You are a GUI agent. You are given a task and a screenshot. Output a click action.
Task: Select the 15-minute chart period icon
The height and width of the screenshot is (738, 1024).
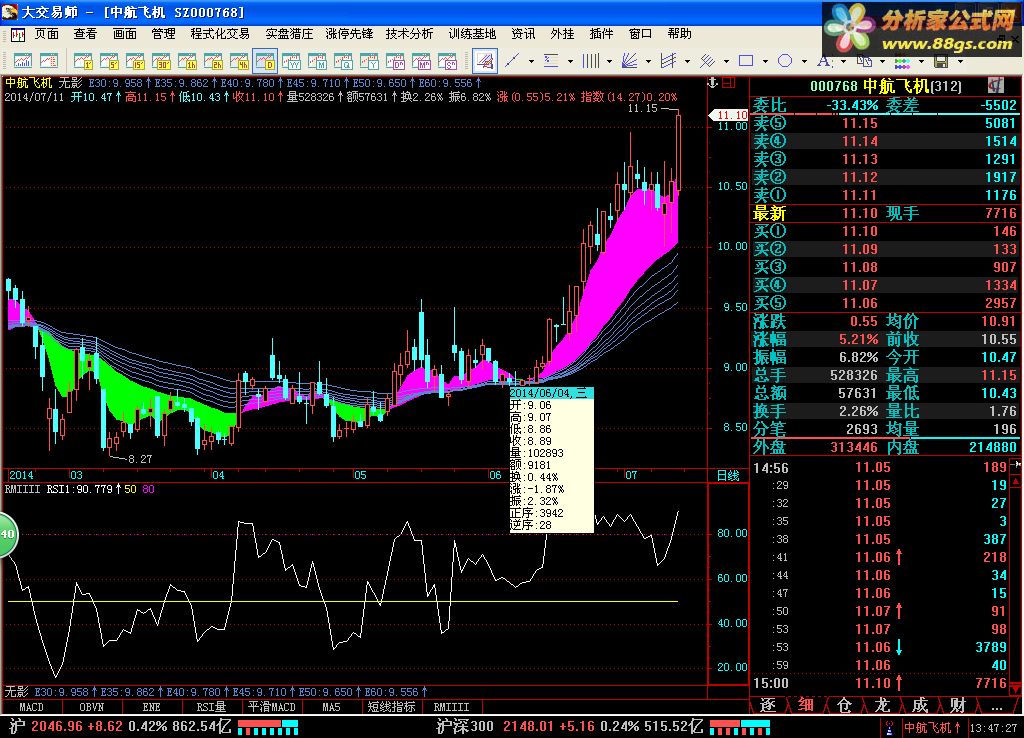[x=135, y=61]
